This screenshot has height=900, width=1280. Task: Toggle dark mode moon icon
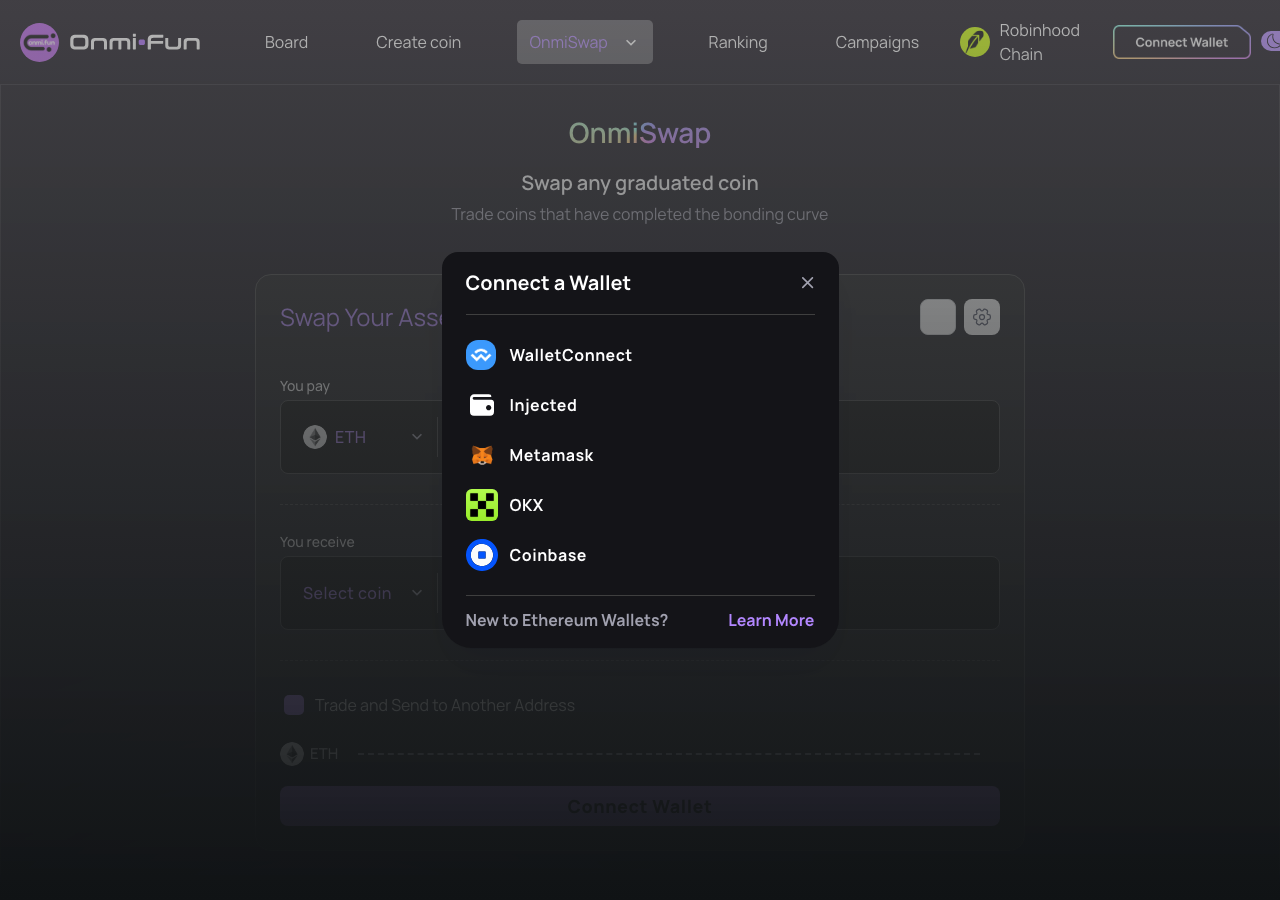pyautogui.click(x=1271, y=42)
